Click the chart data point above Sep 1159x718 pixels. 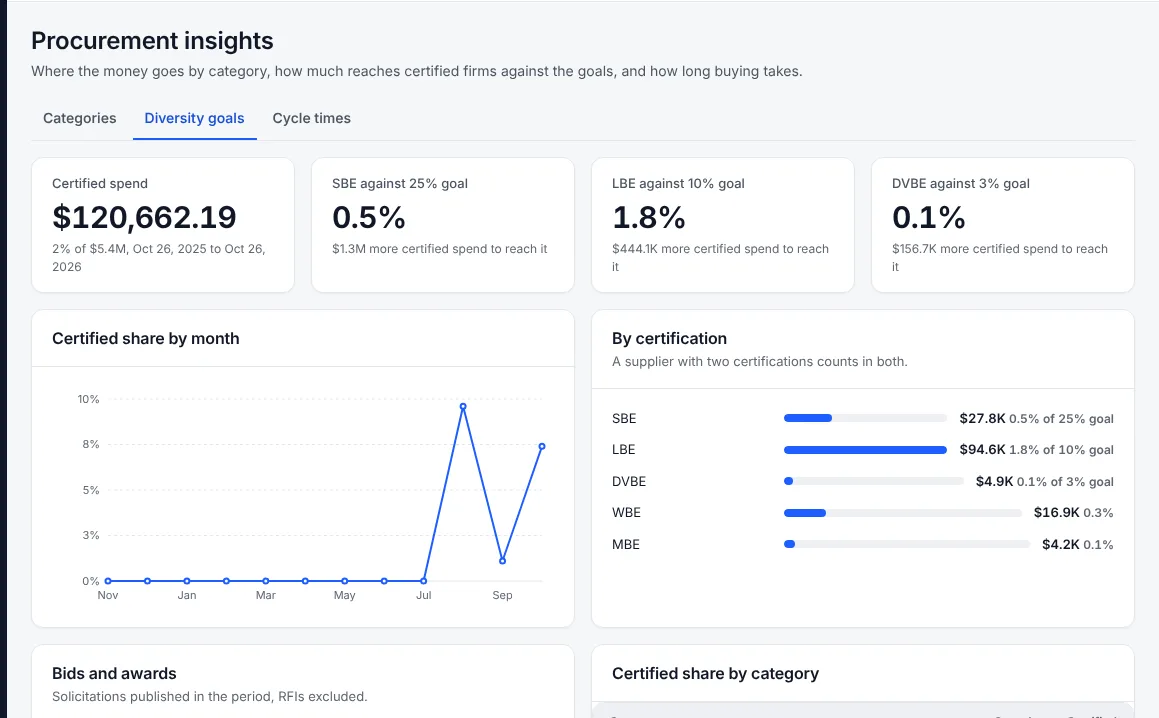503,560
